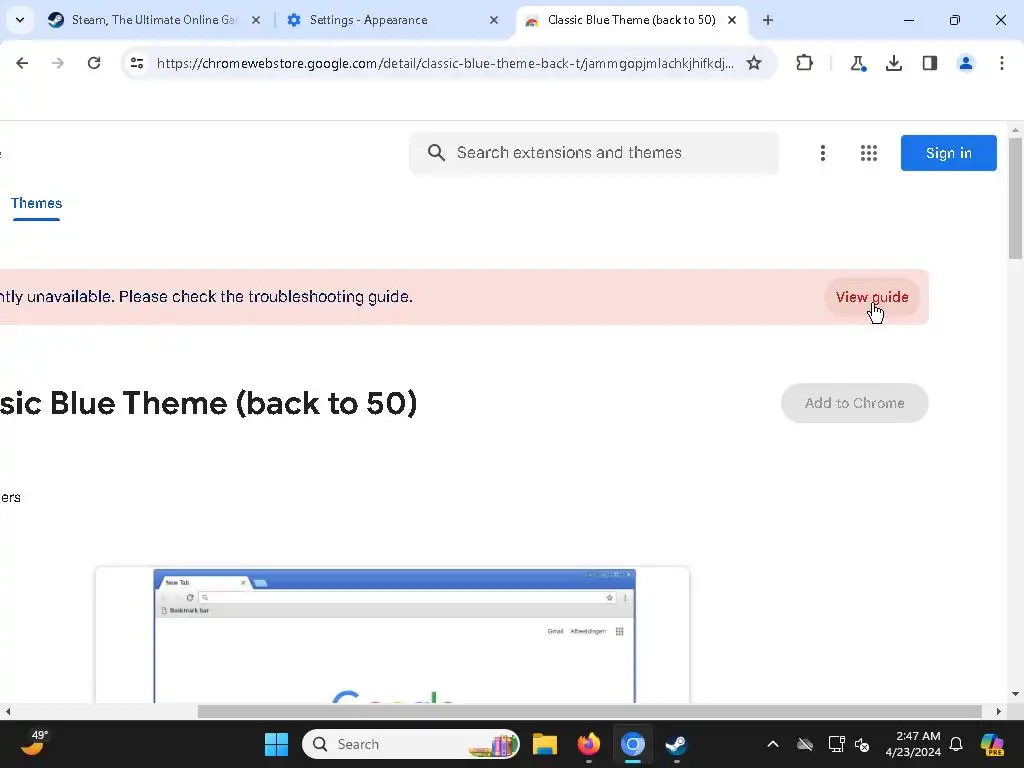The image size is (1024, 768).
Task: Open the web store more options menu
Action: 823,153
